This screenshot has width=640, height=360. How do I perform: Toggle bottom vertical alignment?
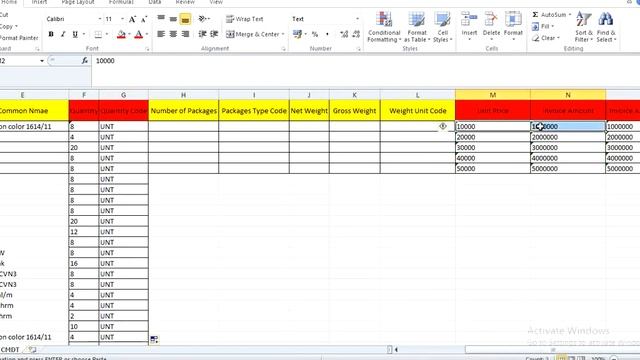[x=185, y=19]
